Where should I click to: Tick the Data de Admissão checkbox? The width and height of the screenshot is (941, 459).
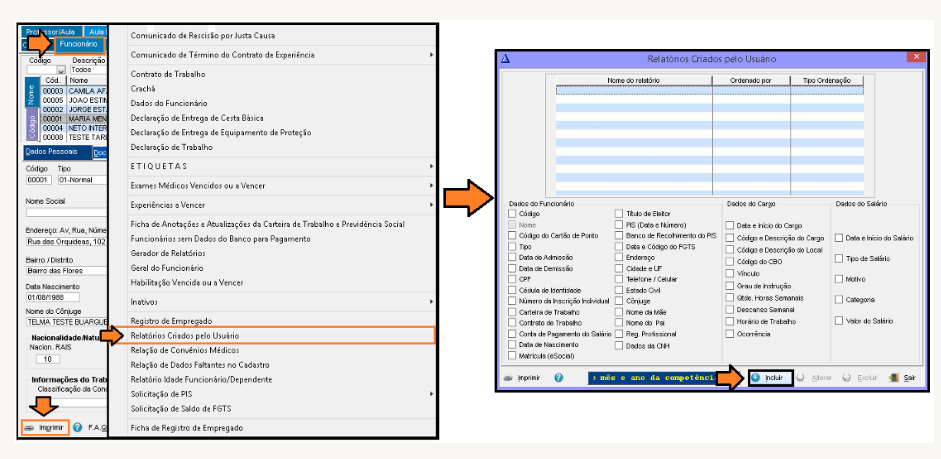tap(512, 257)
